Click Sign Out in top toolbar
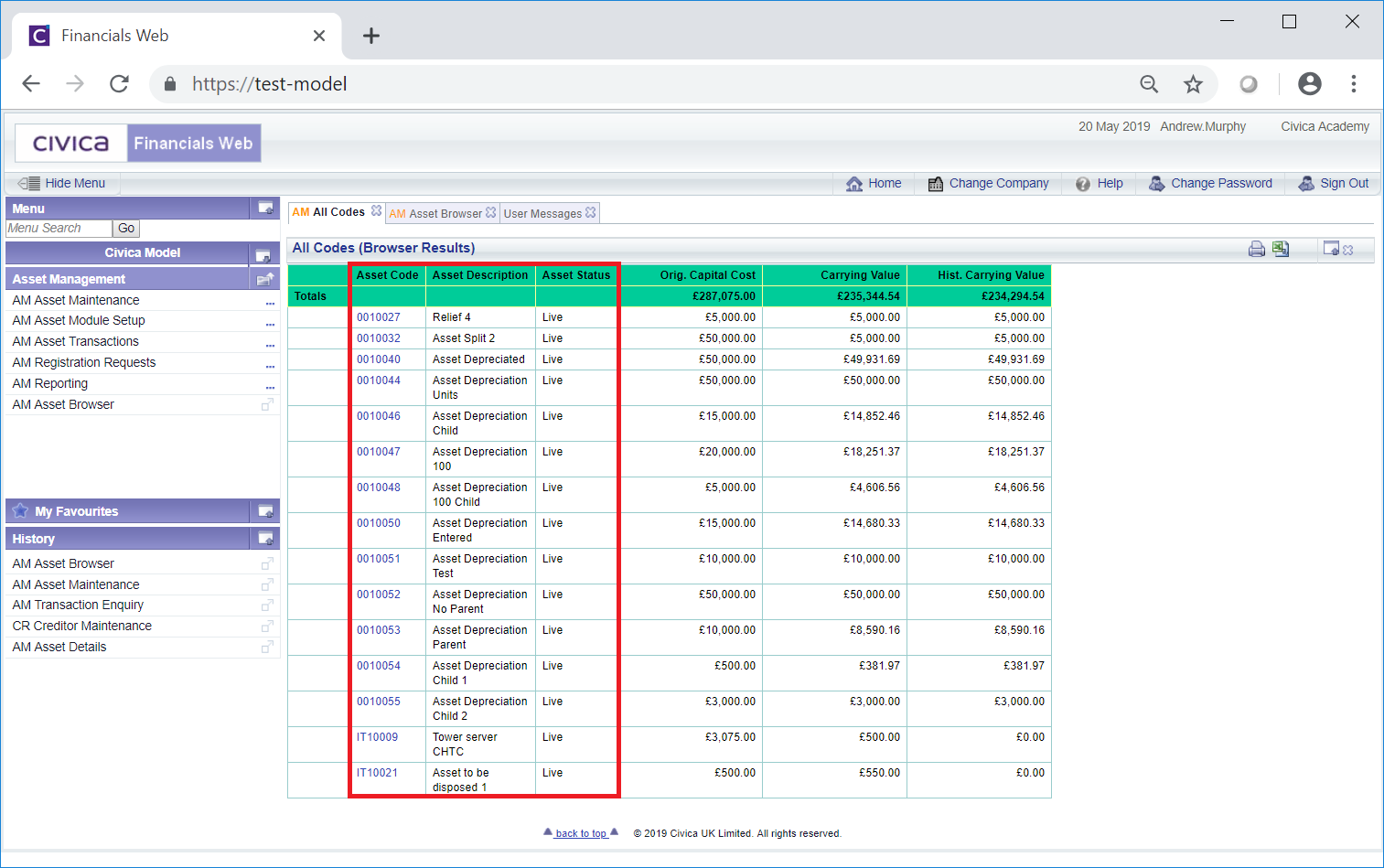The image size is (1384, 868). 1334,183
